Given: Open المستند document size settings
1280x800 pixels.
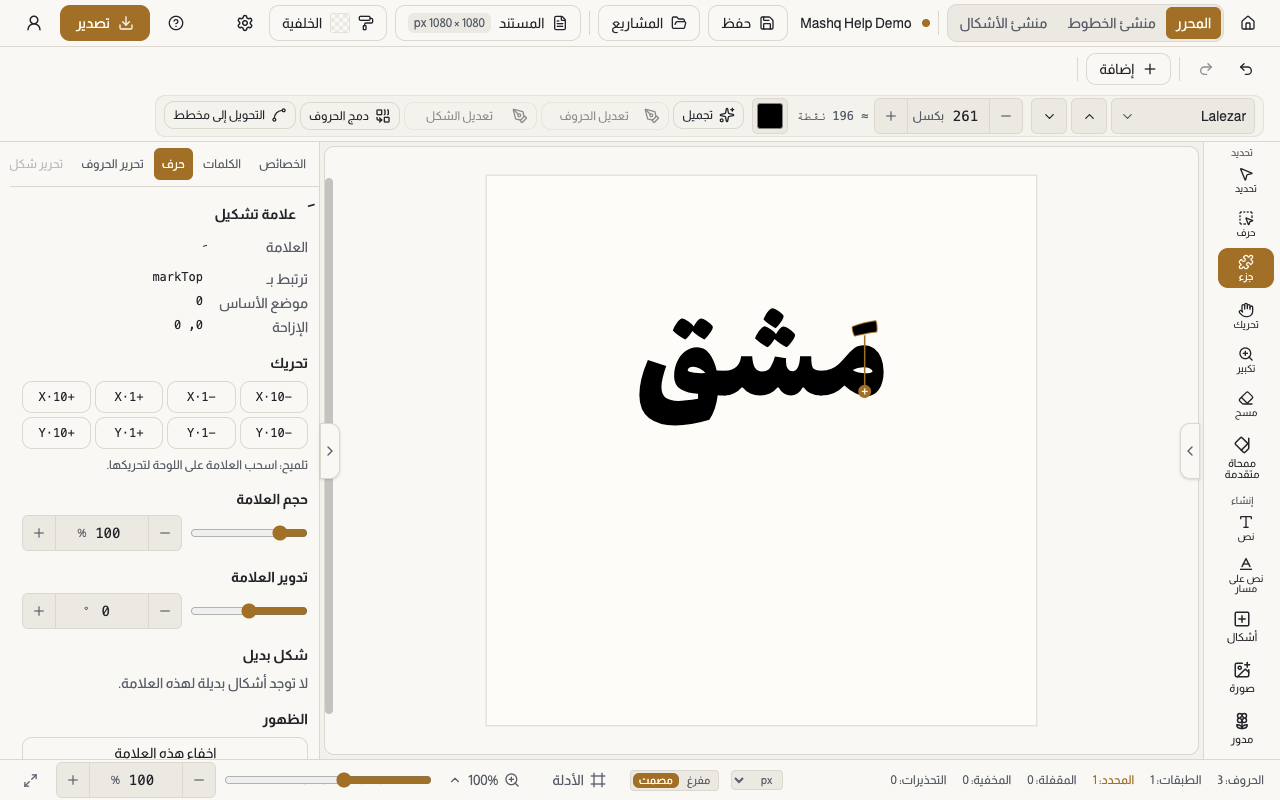Looking at the screenshot, I should pyautogui.click(x=488, y=23).
